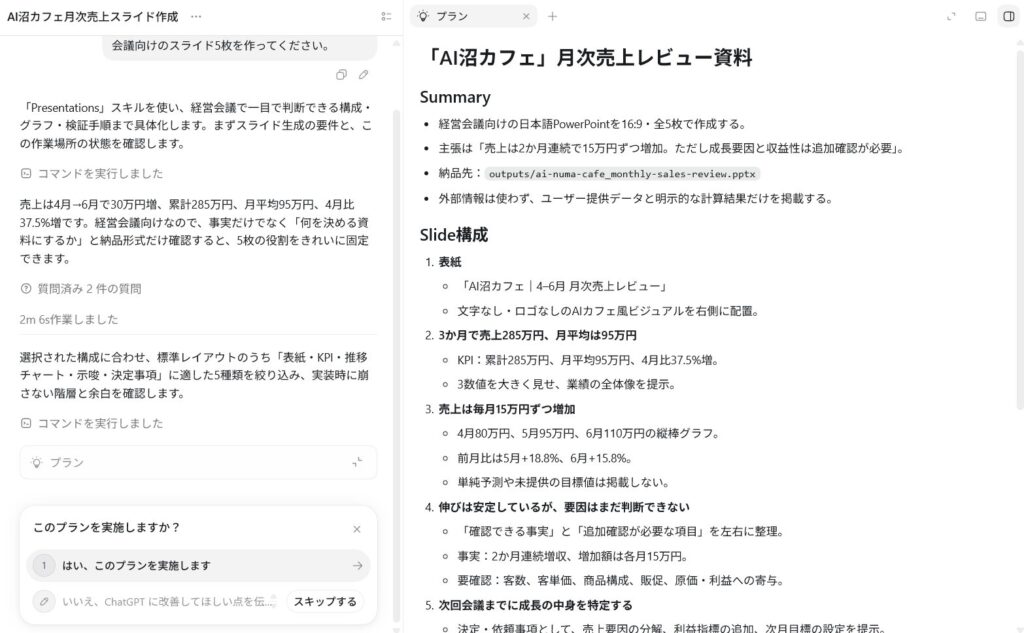Click the Summary heading in the plan
Screen dimensions: 1024x633
pyautogui.click(x=455, y=97)
